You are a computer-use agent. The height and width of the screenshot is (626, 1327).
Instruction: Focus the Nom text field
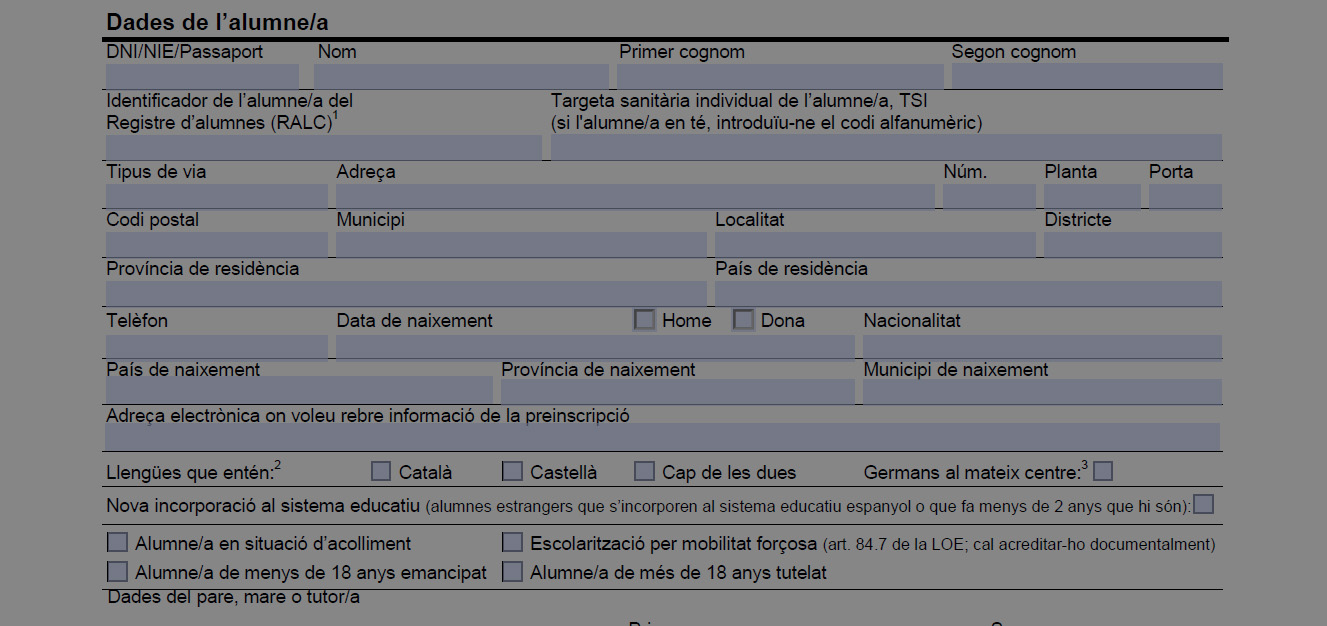pos(461,76)
